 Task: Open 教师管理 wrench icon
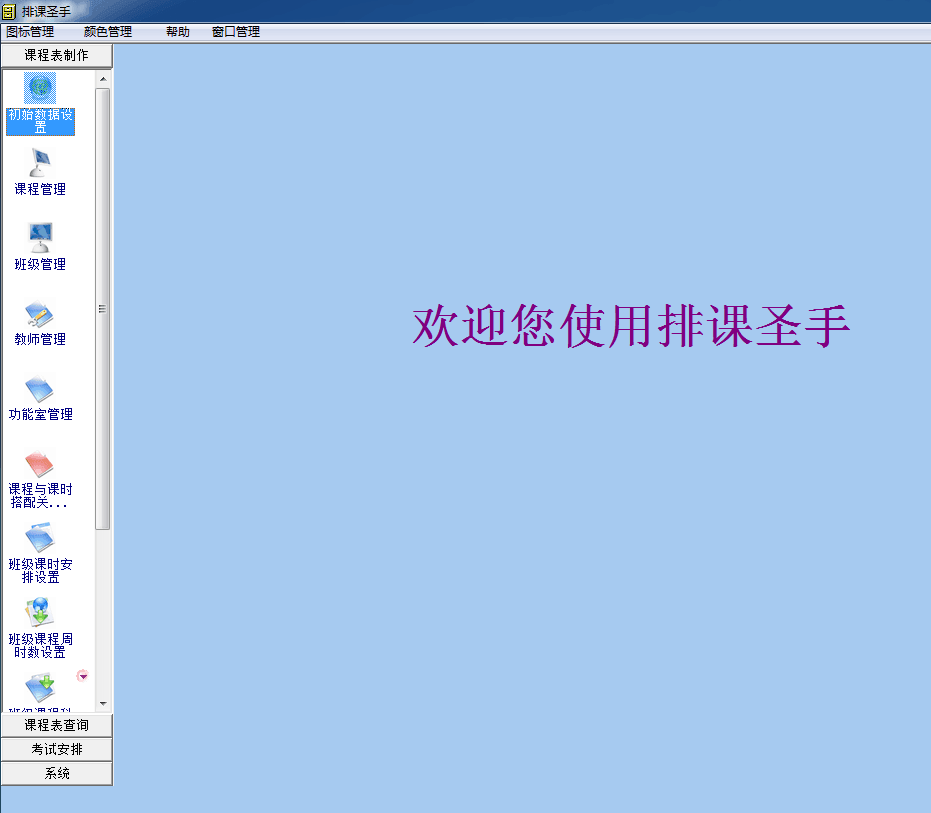coord(40,315)
